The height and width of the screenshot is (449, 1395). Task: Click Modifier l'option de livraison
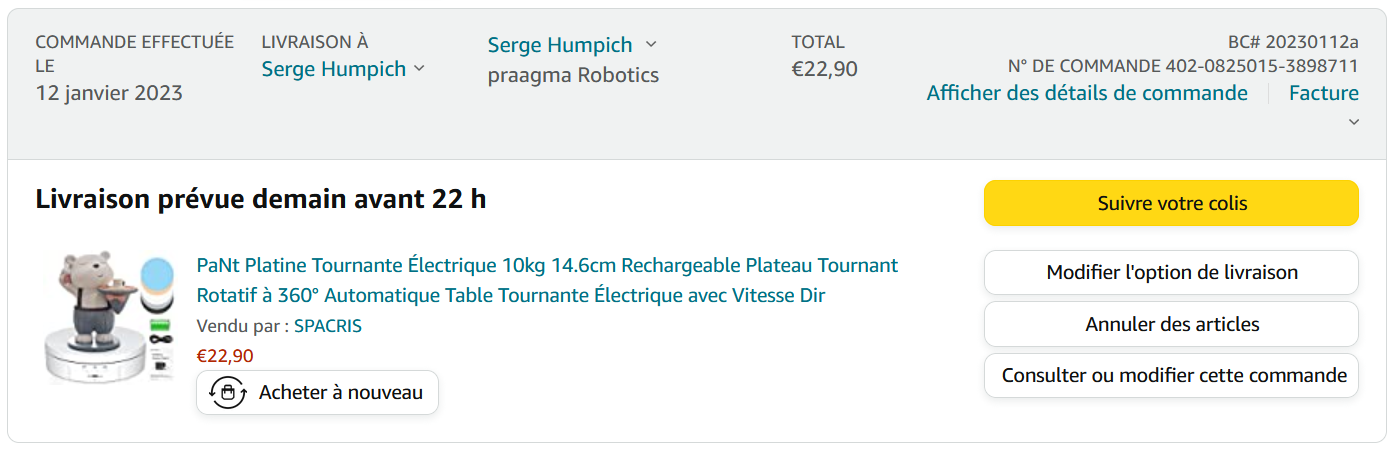1171,272
